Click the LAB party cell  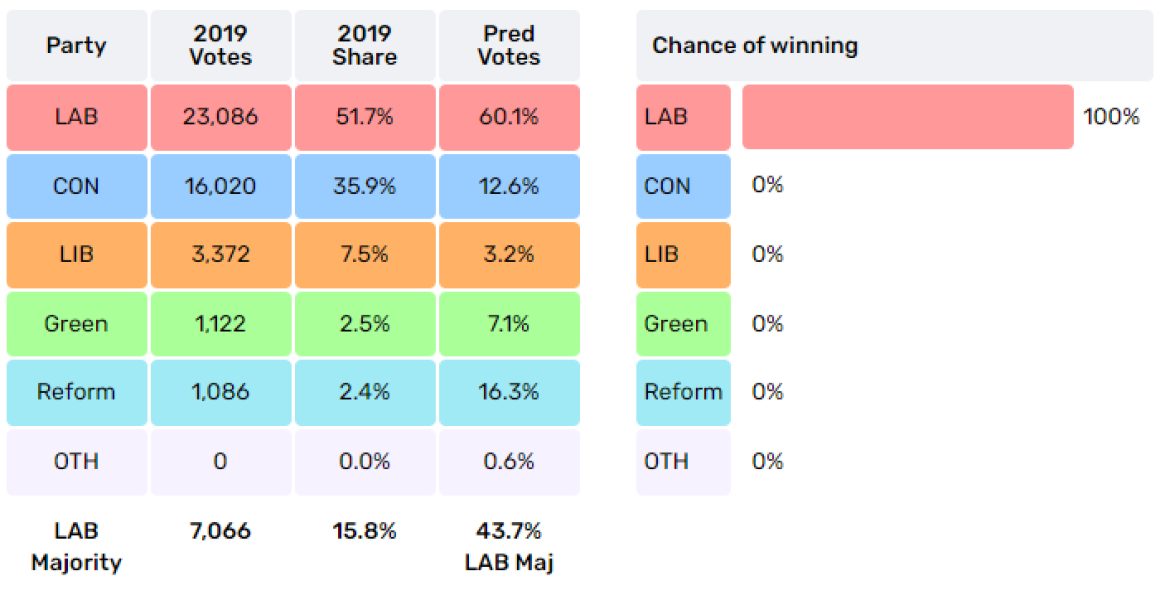77,117
